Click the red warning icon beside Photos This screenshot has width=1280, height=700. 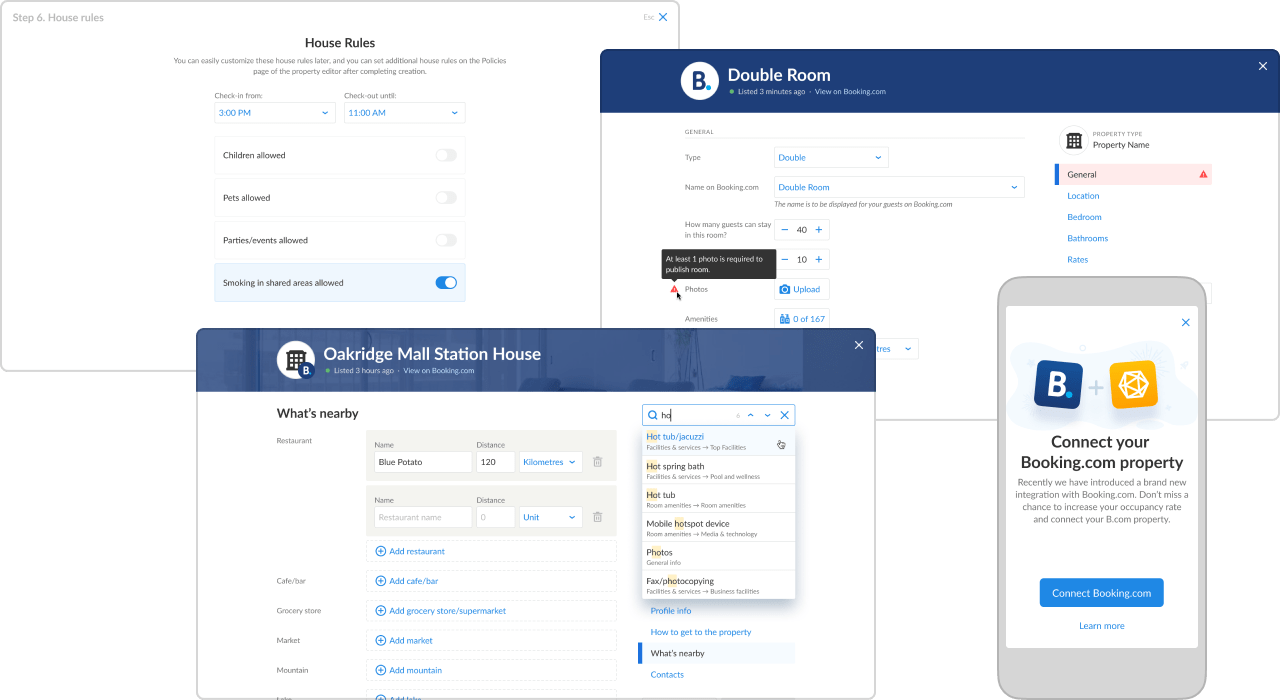pyautogui.click(x=674, y=289)
